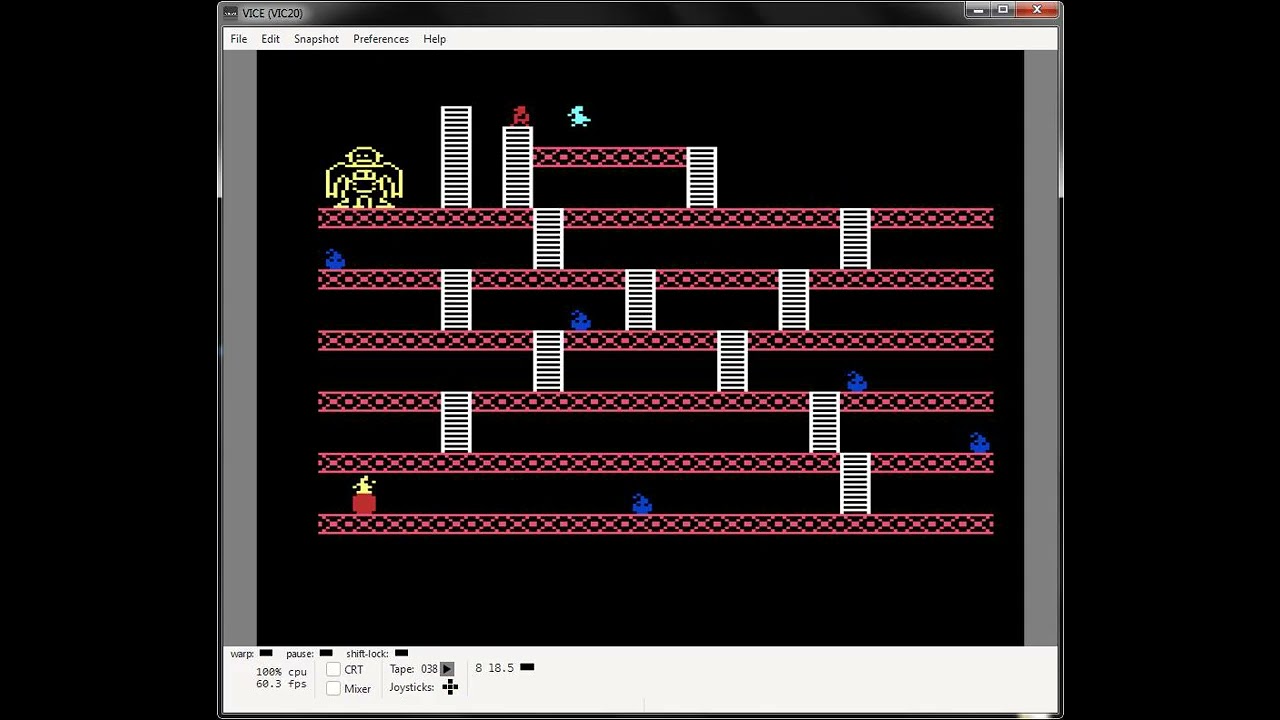The width and height of the screenshot is (1280, 720).
Task: Click the joystick direction indicator icon
Action: click(x=450, y=687)
